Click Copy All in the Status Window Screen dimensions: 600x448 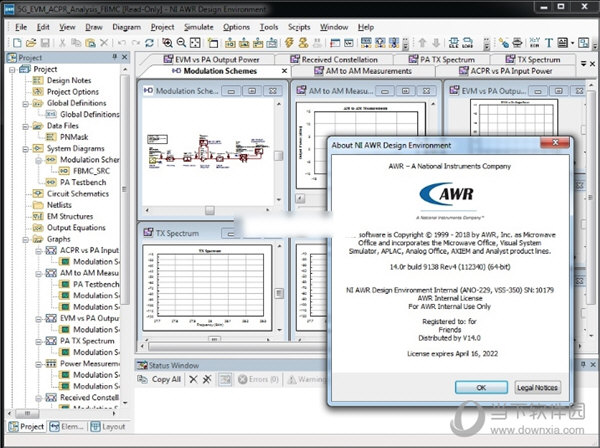[x=160, y=379]
